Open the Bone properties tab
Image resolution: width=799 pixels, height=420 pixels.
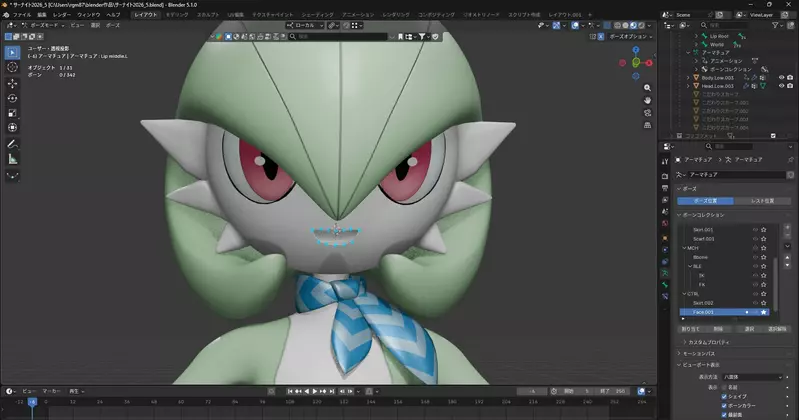coord(665,285)
